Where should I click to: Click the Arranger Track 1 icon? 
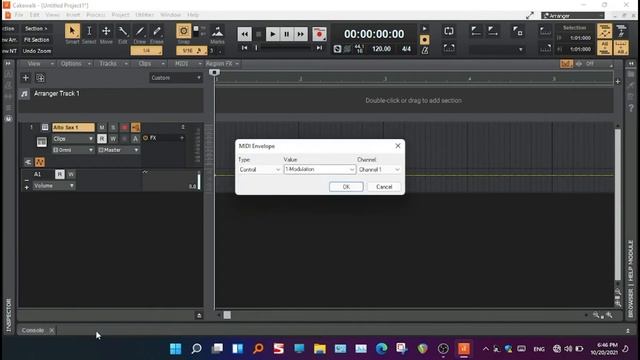click(x=24, y=94)
